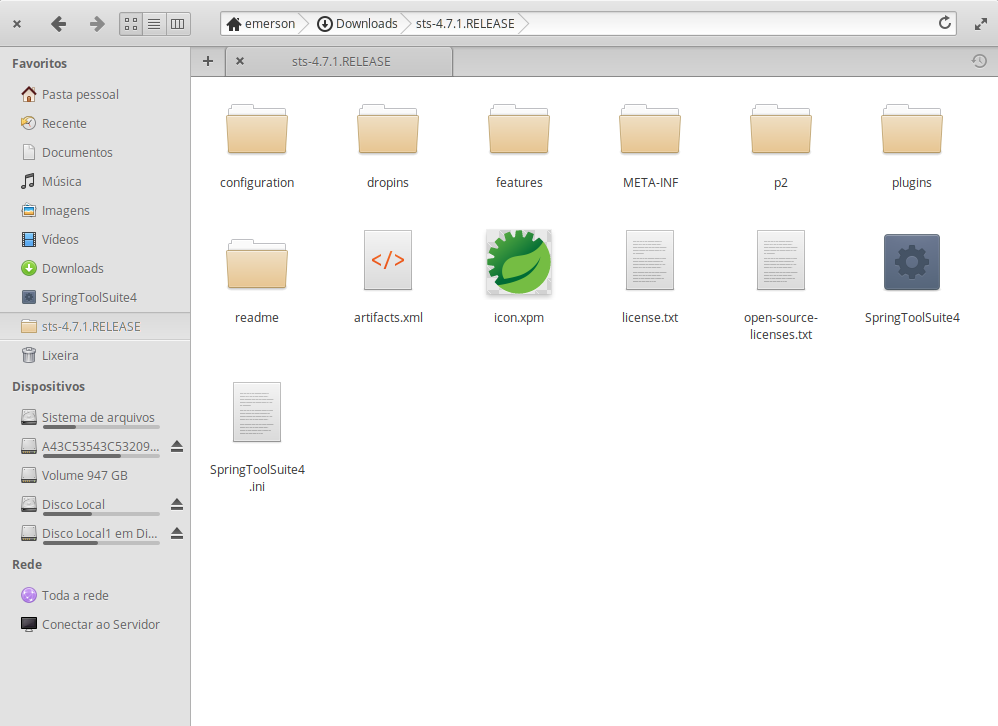This screenshot has width=998, height=726.
Task: Switch to icon grid view
Action: 131,24
